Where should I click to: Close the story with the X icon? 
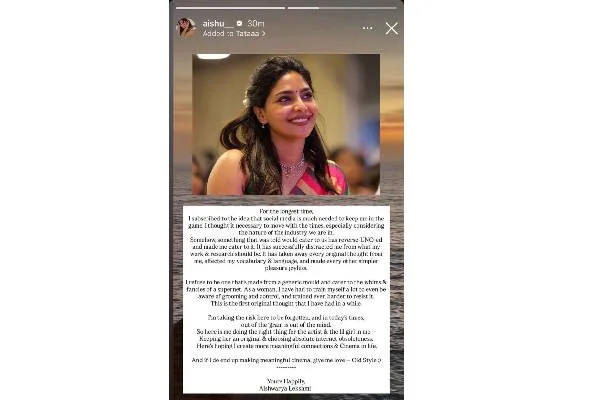(x=392, y=28)
